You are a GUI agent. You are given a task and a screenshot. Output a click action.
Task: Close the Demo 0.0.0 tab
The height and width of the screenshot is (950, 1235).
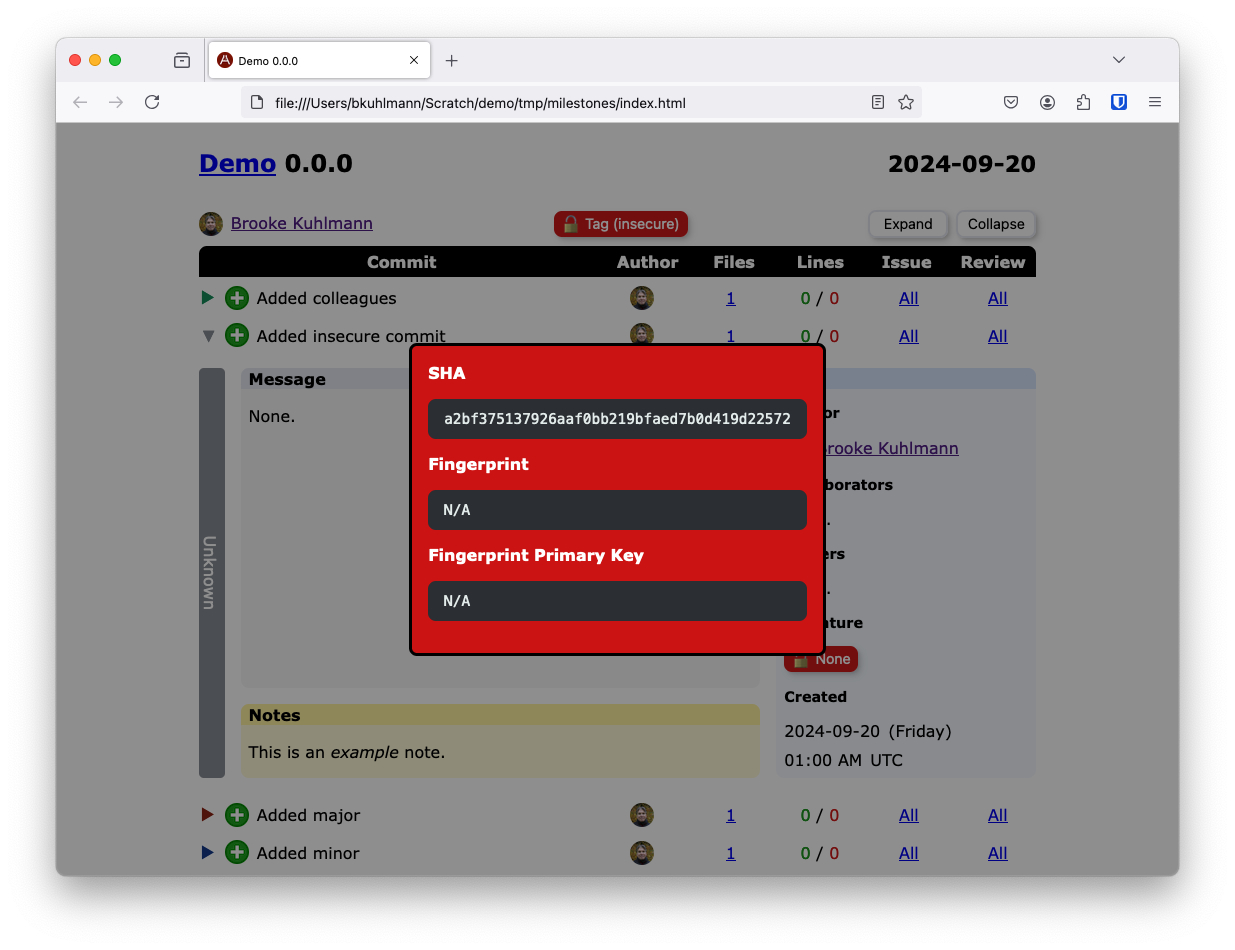(414, 60)
